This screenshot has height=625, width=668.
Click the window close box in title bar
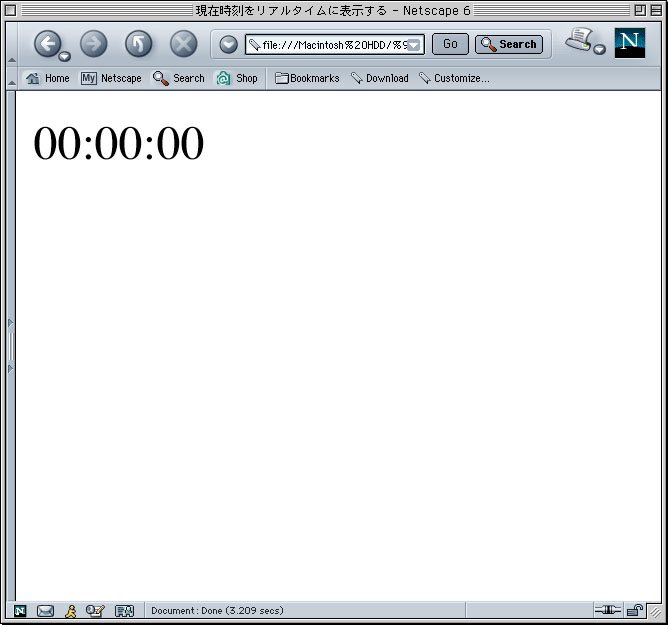10,10
